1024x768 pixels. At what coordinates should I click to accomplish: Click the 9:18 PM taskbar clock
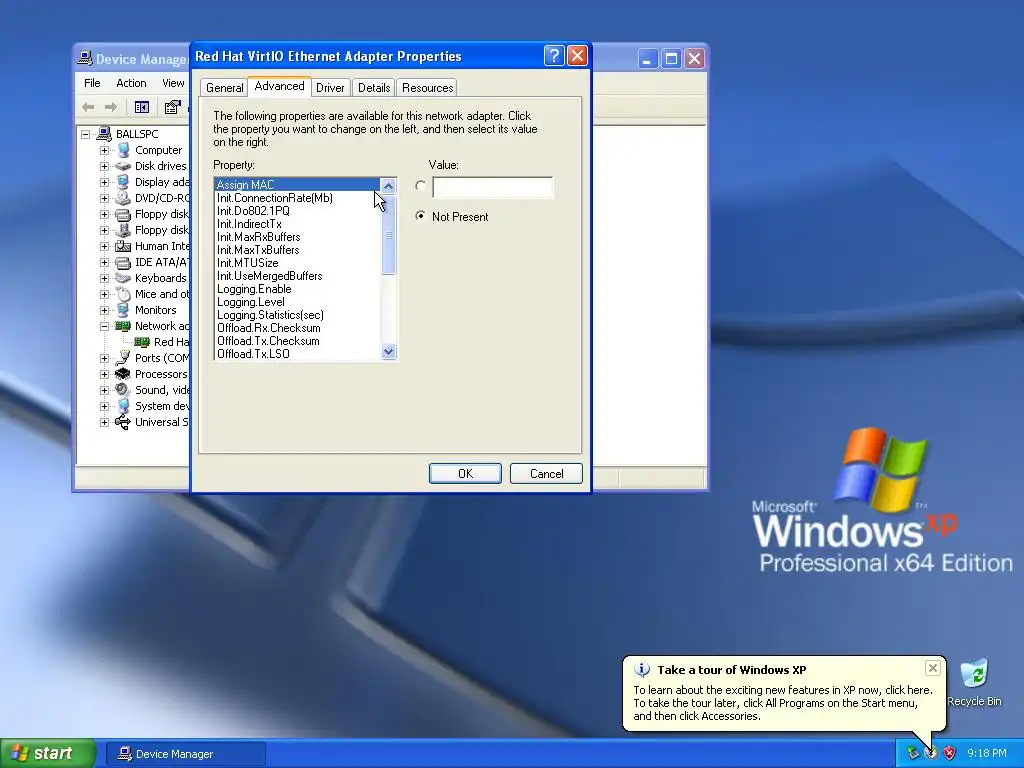[987, 753]
